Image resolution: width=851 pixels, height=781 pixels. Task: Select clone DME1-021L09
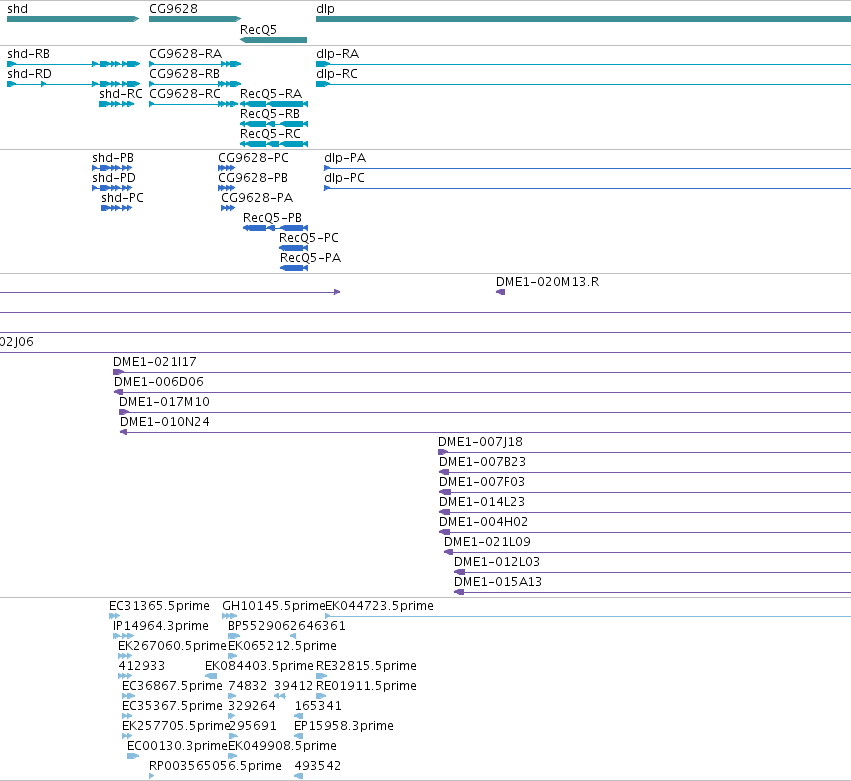[487, 543]
